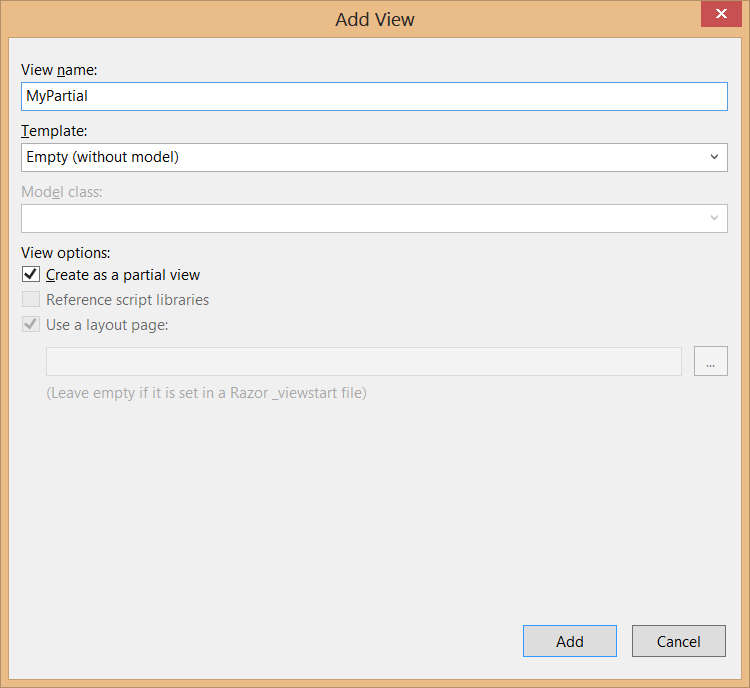This screenshot has height=688, width=750.
Task: Click the 'Model class:' label
Action: 62,192
